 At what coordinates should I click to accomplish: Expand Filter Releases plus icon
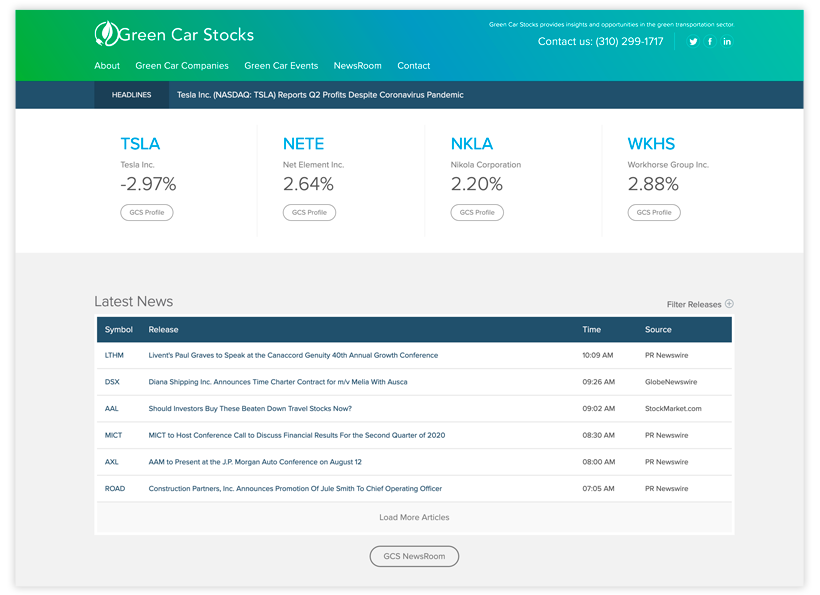(x=730, y=304)
